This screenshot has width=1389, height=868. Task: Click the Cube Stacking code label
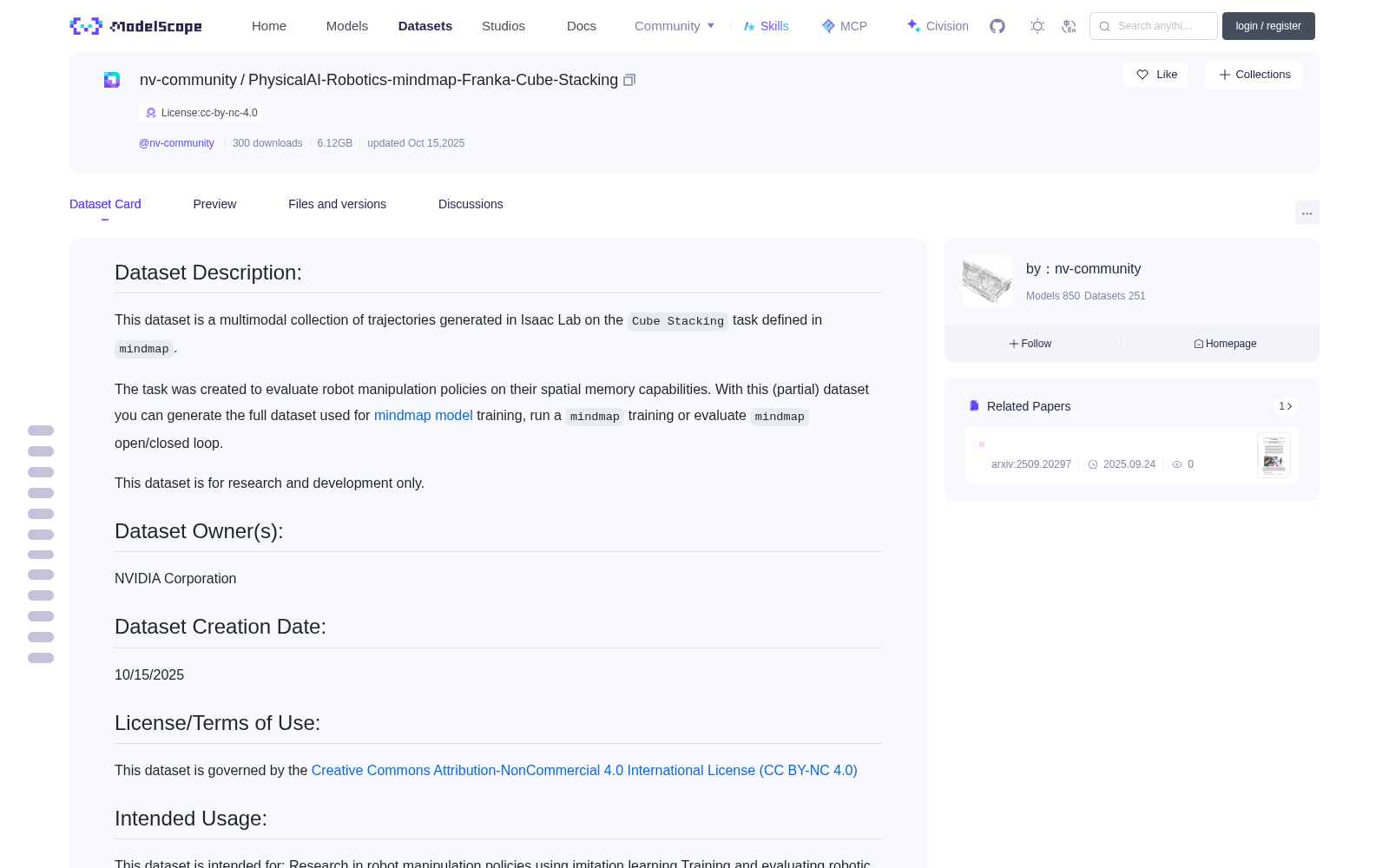[x=678, y=321]
